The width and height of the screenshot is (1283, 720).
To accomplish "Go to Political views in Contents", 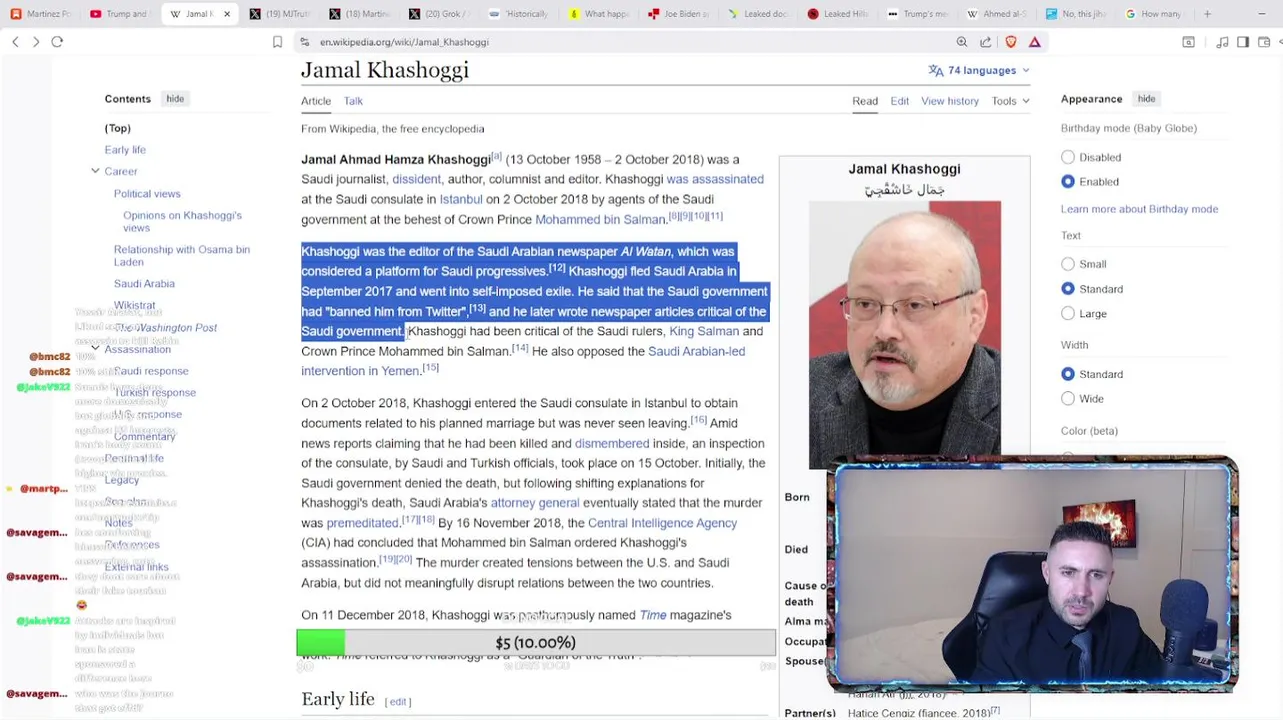I will pos(147,193).
